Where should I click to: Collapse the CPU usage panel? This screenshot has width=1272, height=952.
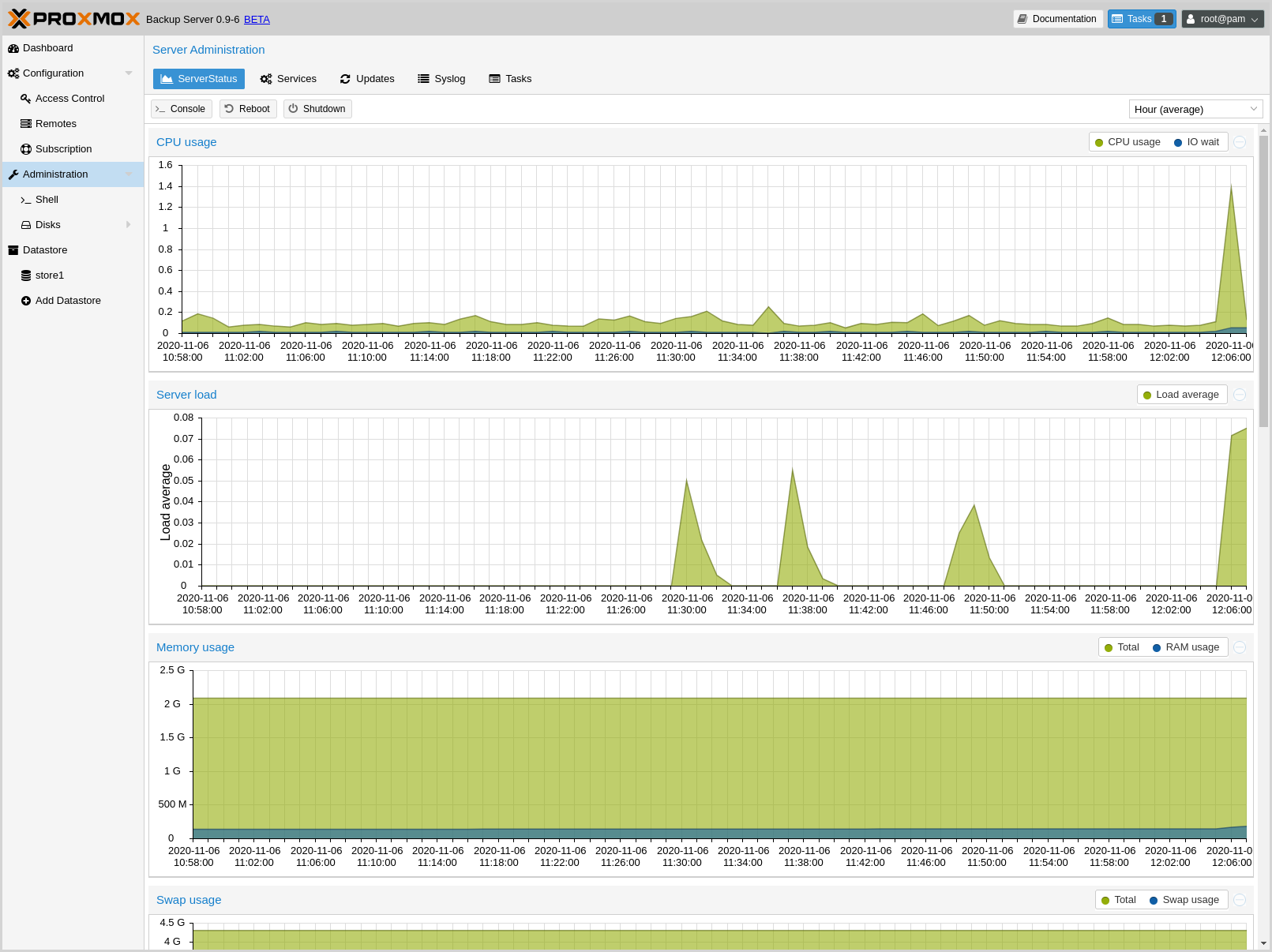tap(1240, 142)
